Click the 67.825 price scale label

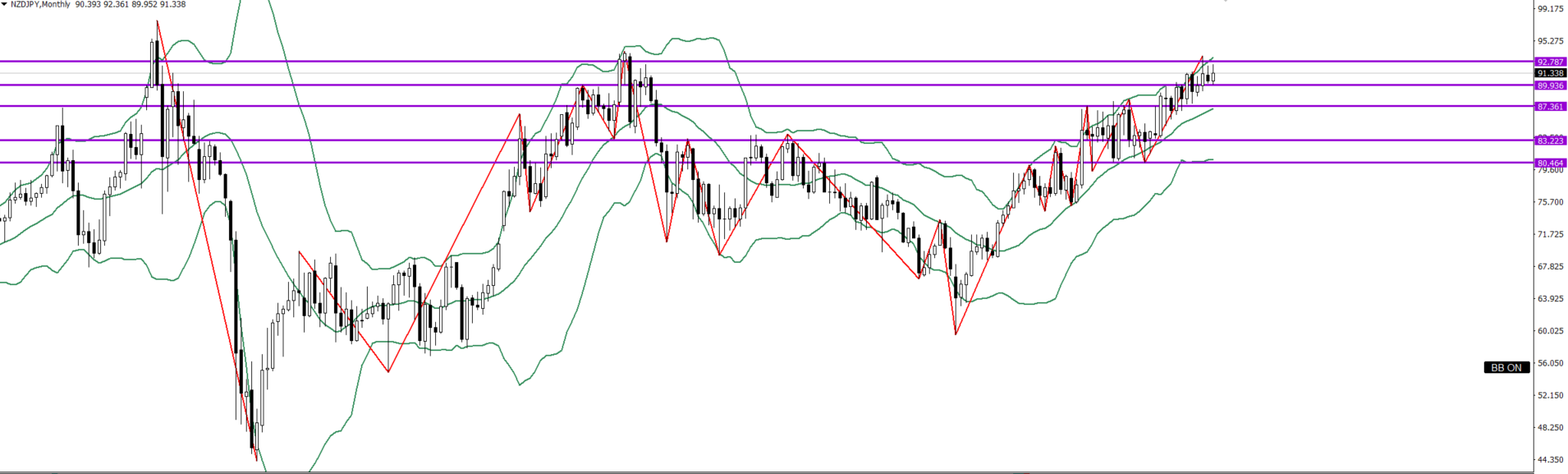(1550, 266)
